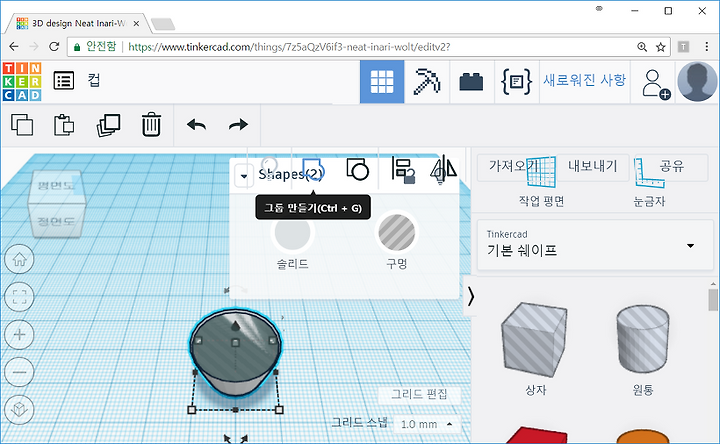The image size is (720, 444).
Task: Pick the orange cylinder shape
Action: (643, 436)
